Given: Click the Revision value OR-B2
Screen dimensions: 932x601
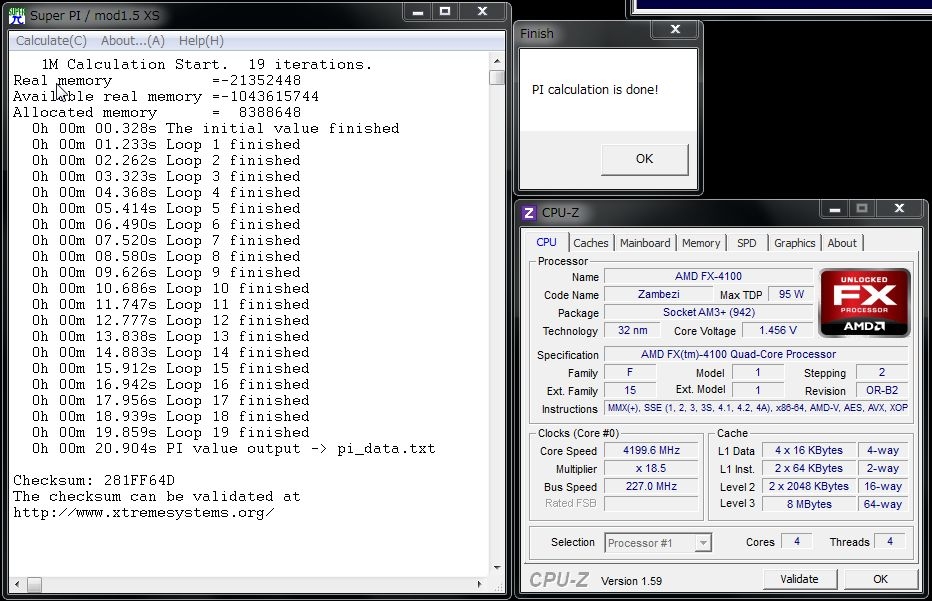Looking at the screenshot, I should pos(881,391).
